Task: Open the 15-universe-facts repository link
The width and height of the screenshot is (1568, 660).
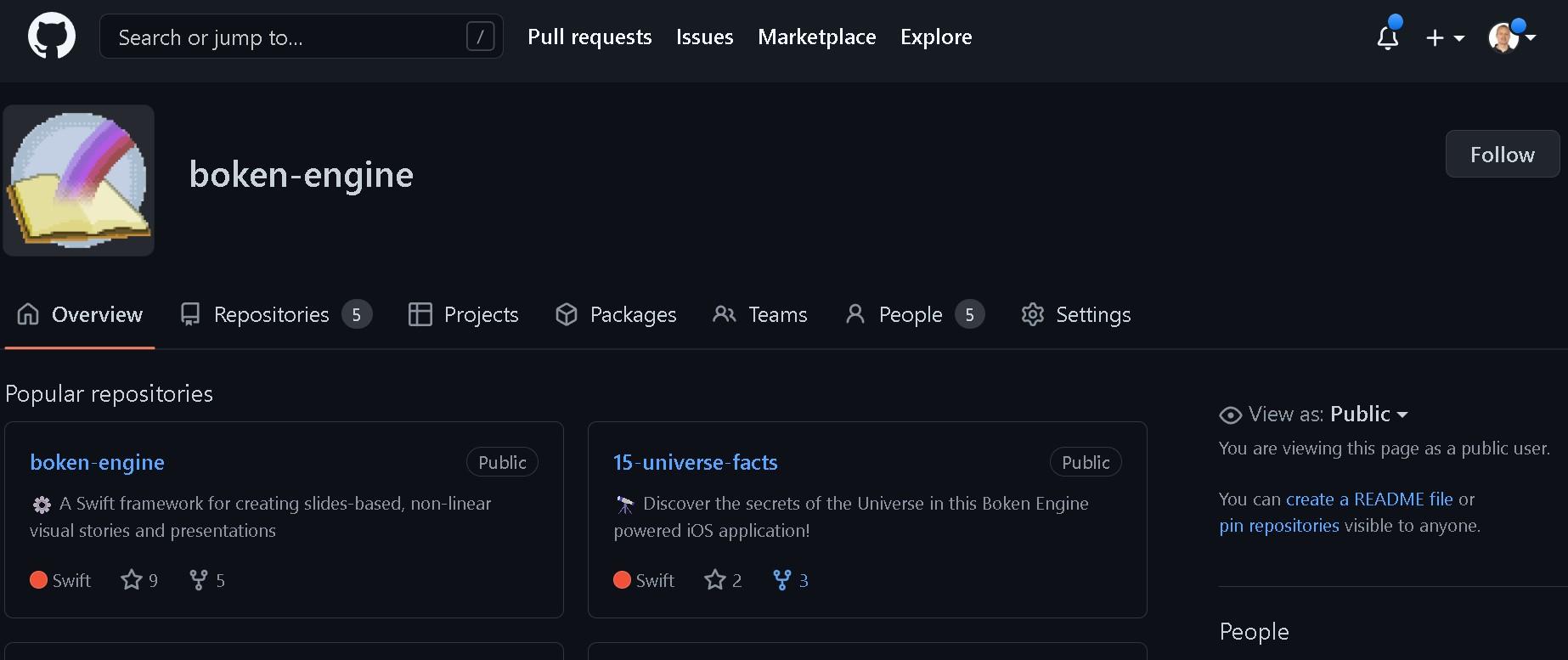Action: click(x=696, y=462)
